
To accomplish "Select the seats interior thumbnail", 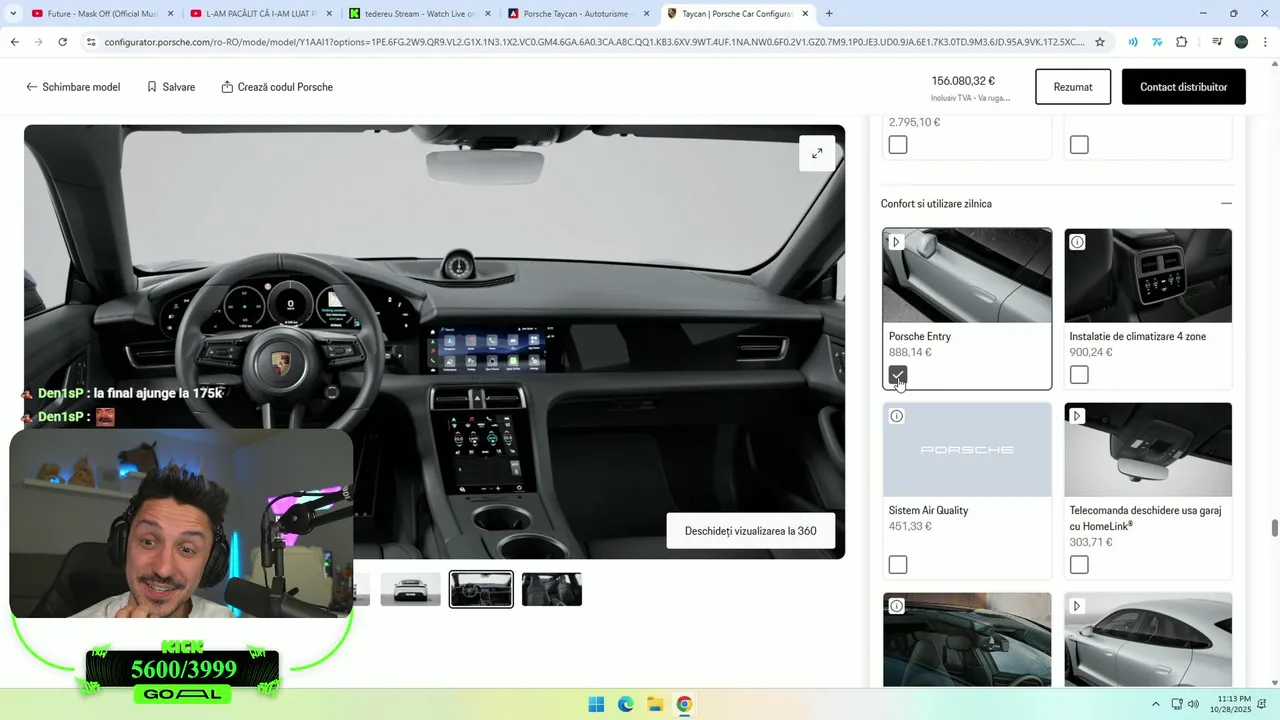I will coord(552,589).
